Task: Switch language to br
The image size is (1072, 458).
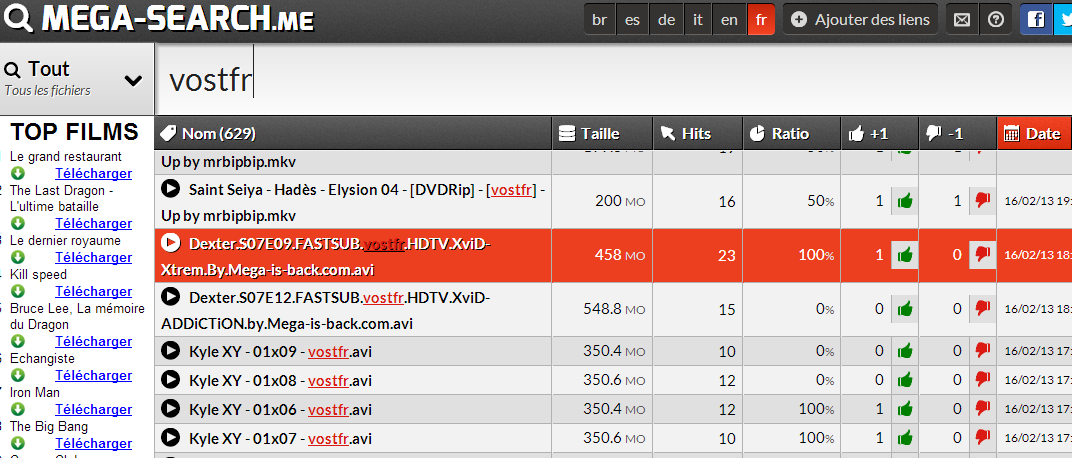Action: pyautogui.click(x=600, y=20)
